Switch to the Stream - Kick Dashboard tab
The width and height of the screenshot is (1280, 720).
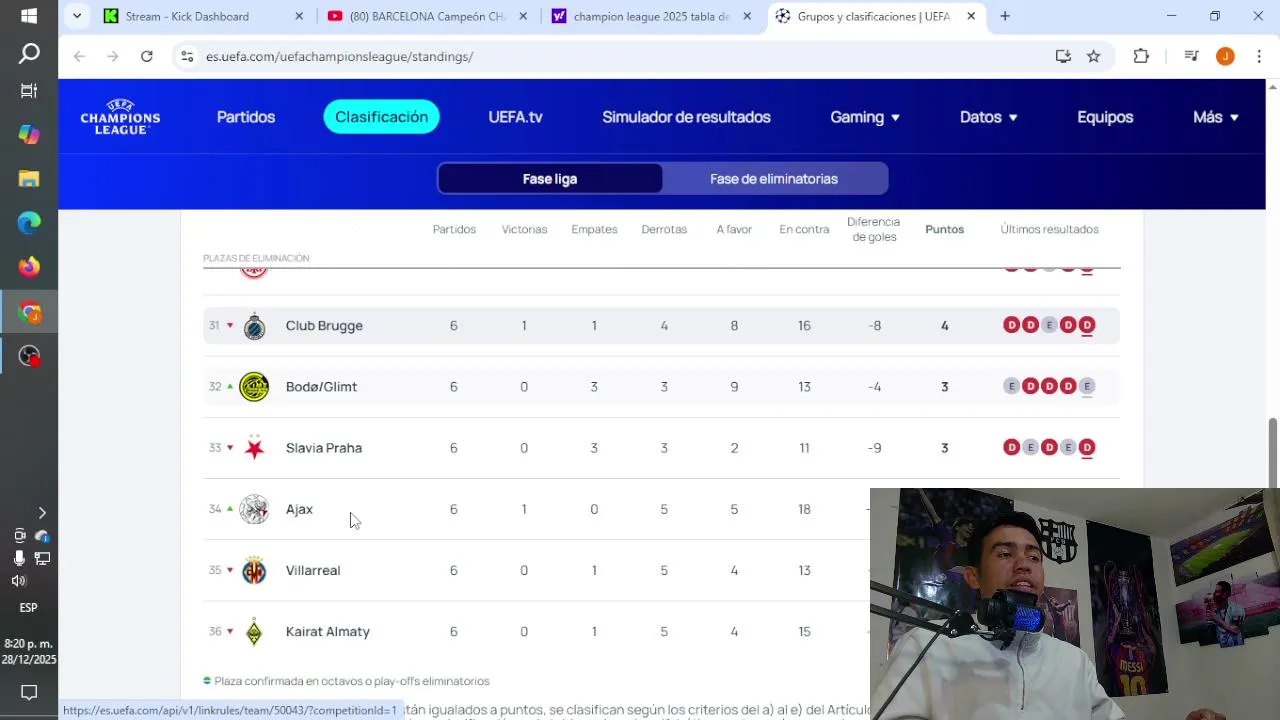(187, 16)
